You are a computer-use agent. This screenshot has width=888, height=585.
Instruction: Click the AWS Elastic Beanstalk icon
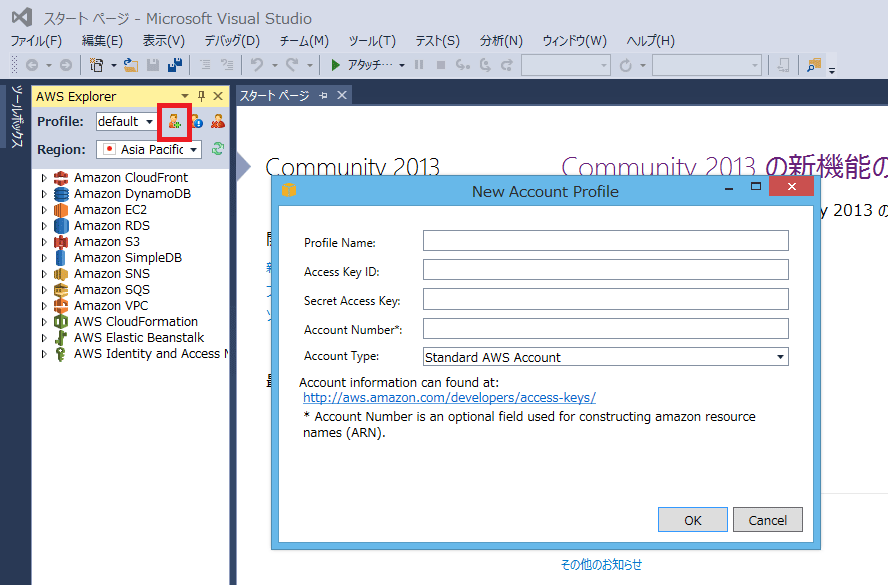click(x=61, y=338)
